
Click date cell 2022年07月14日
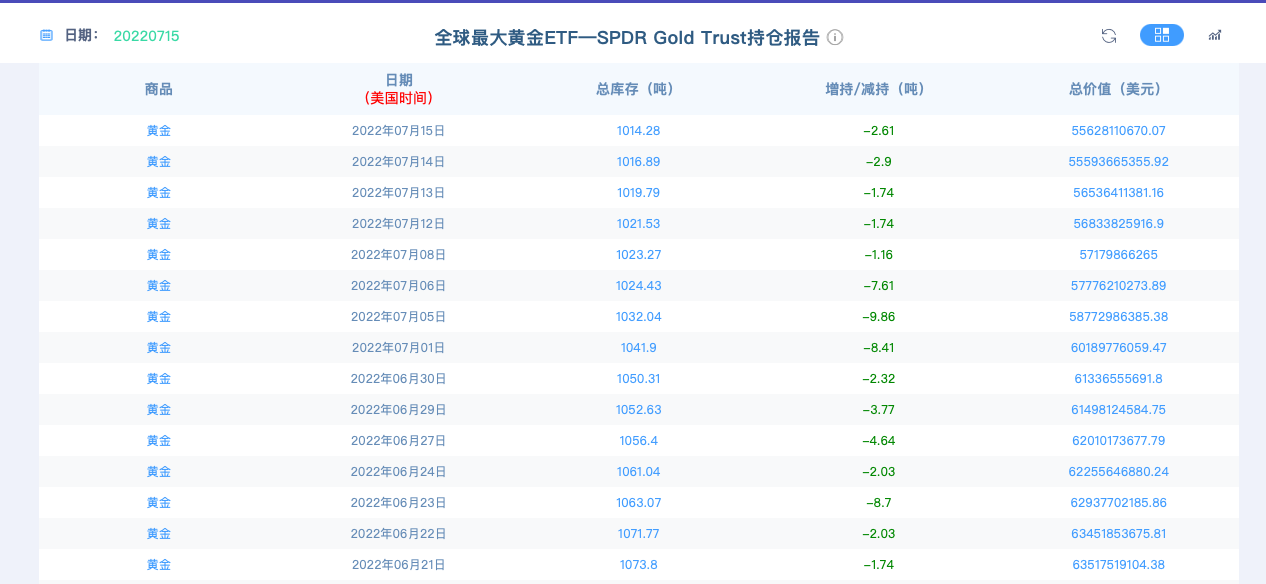coord(399,161)
